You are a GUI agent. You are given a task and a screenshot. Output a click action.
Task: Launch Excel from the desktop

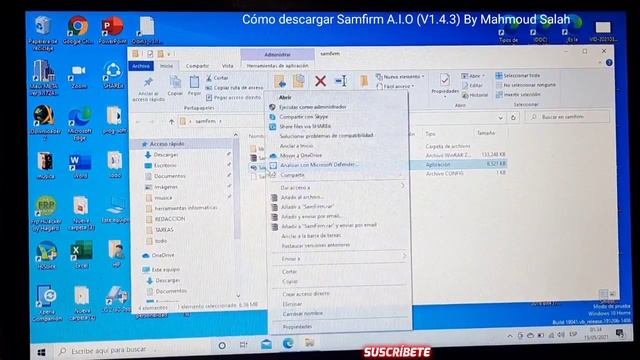81,255
